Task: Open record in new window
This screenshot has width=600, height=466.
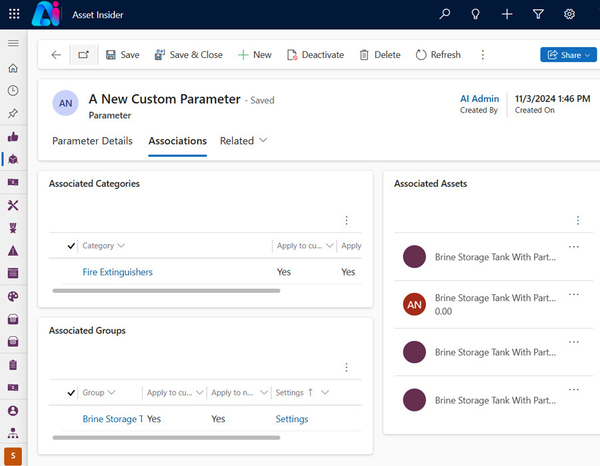Action: (x=83, y=55)
